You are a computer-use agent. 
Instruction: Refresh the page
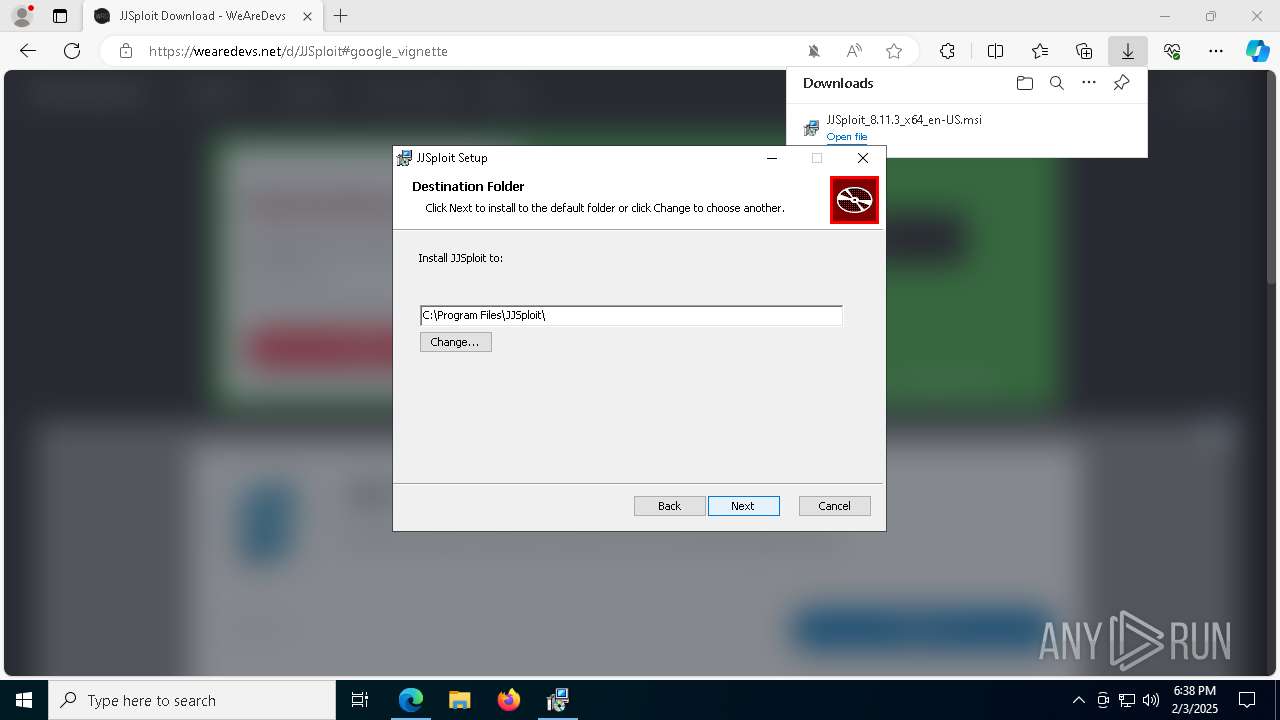click(72, 51)
